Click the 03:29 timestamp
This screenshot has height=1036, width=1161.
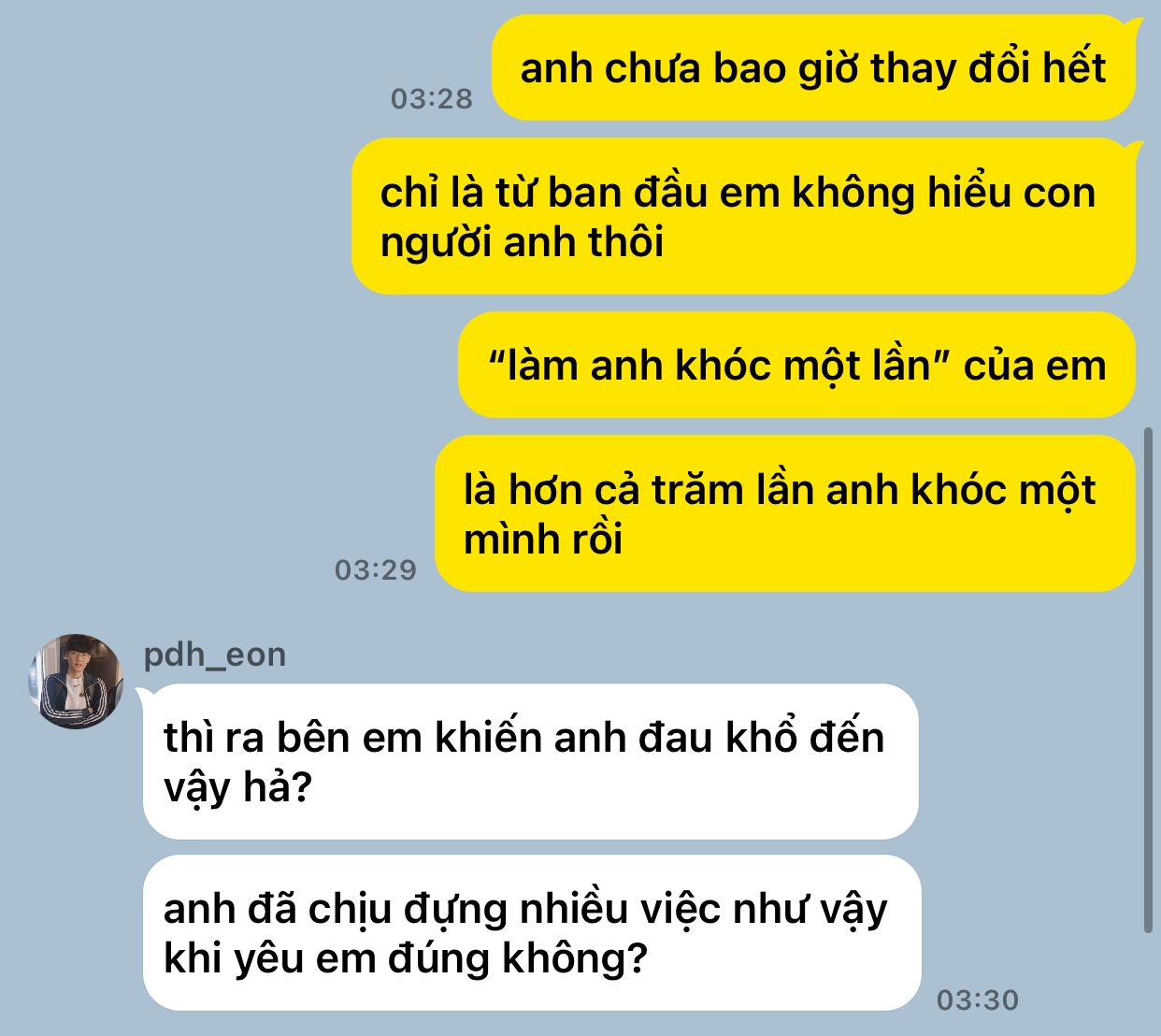[375, 569]
